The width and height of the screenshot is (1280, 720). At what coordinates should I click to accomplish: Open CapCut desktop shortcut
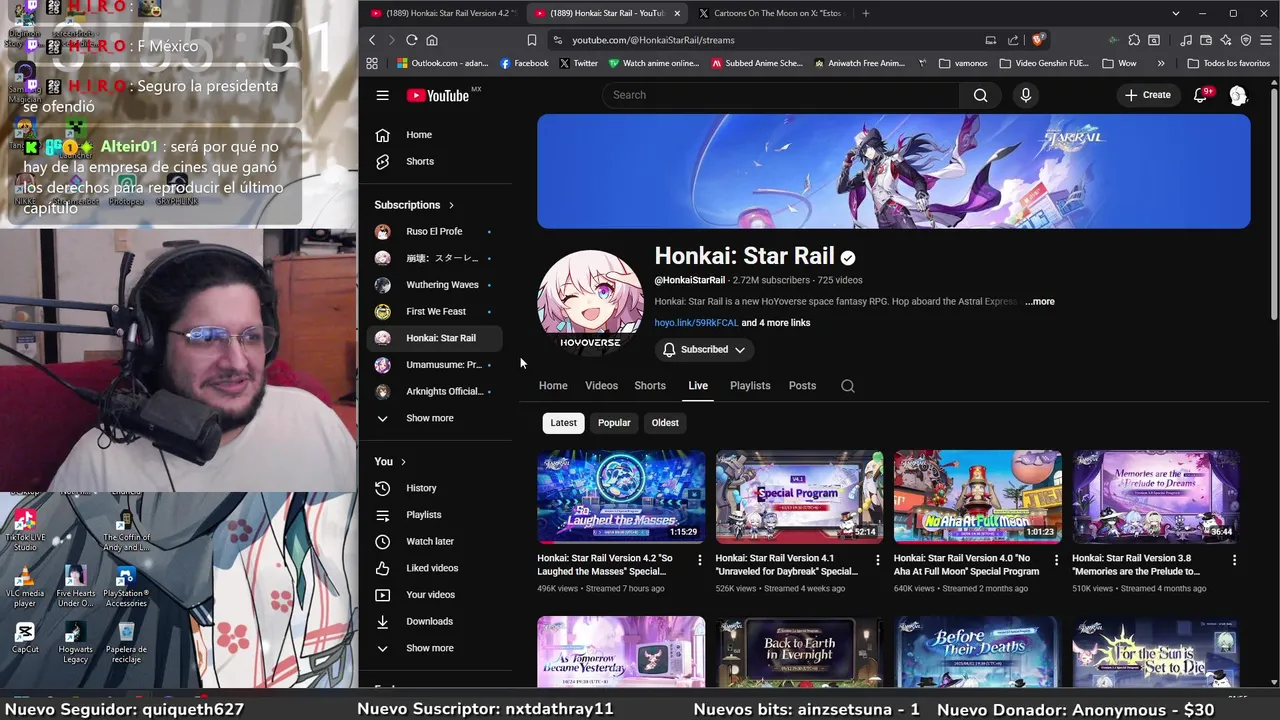pyautogui.click(x=25, y=638)
